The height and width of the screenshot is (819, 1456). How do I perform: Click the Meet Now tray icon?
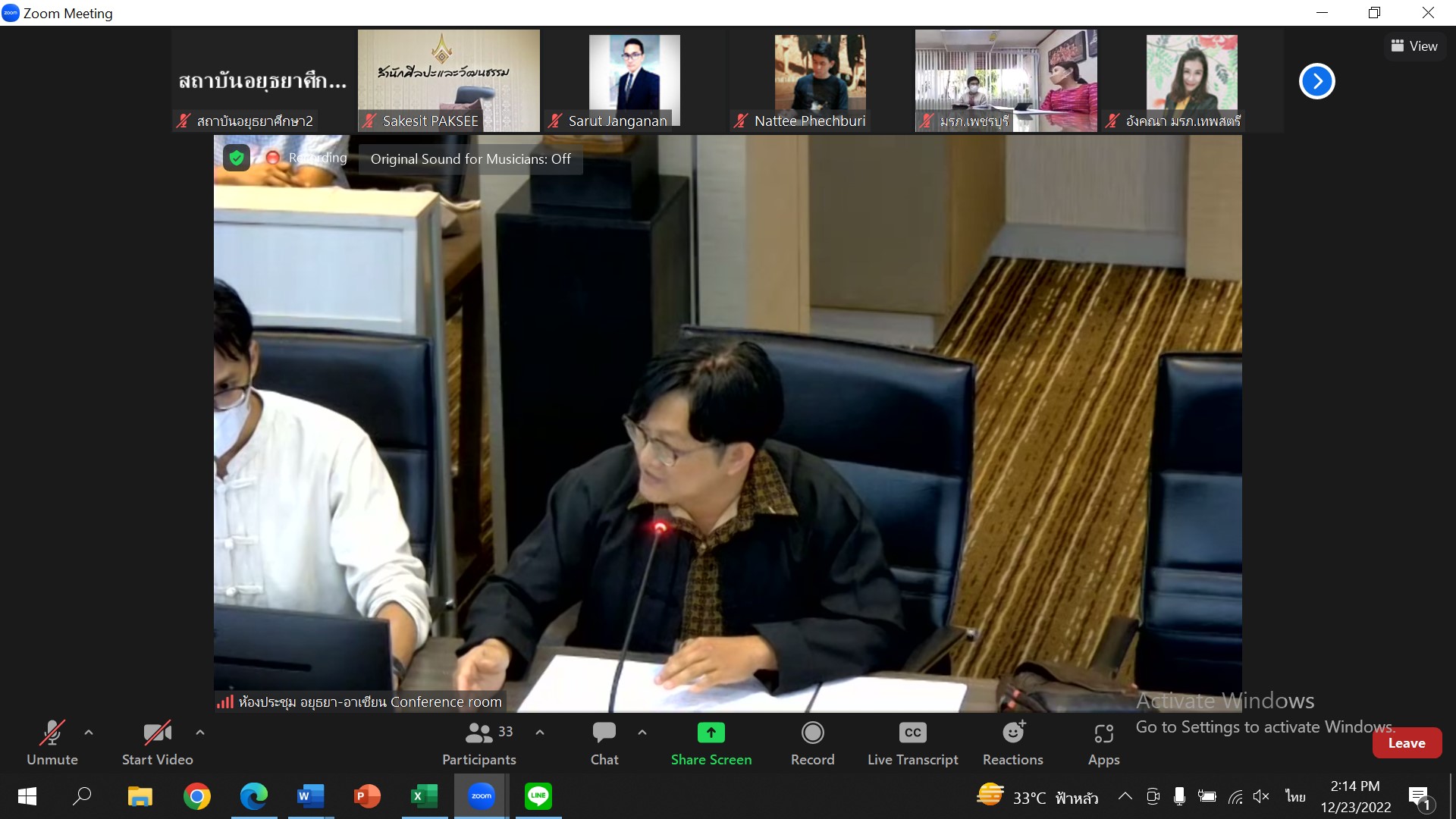1153,796
